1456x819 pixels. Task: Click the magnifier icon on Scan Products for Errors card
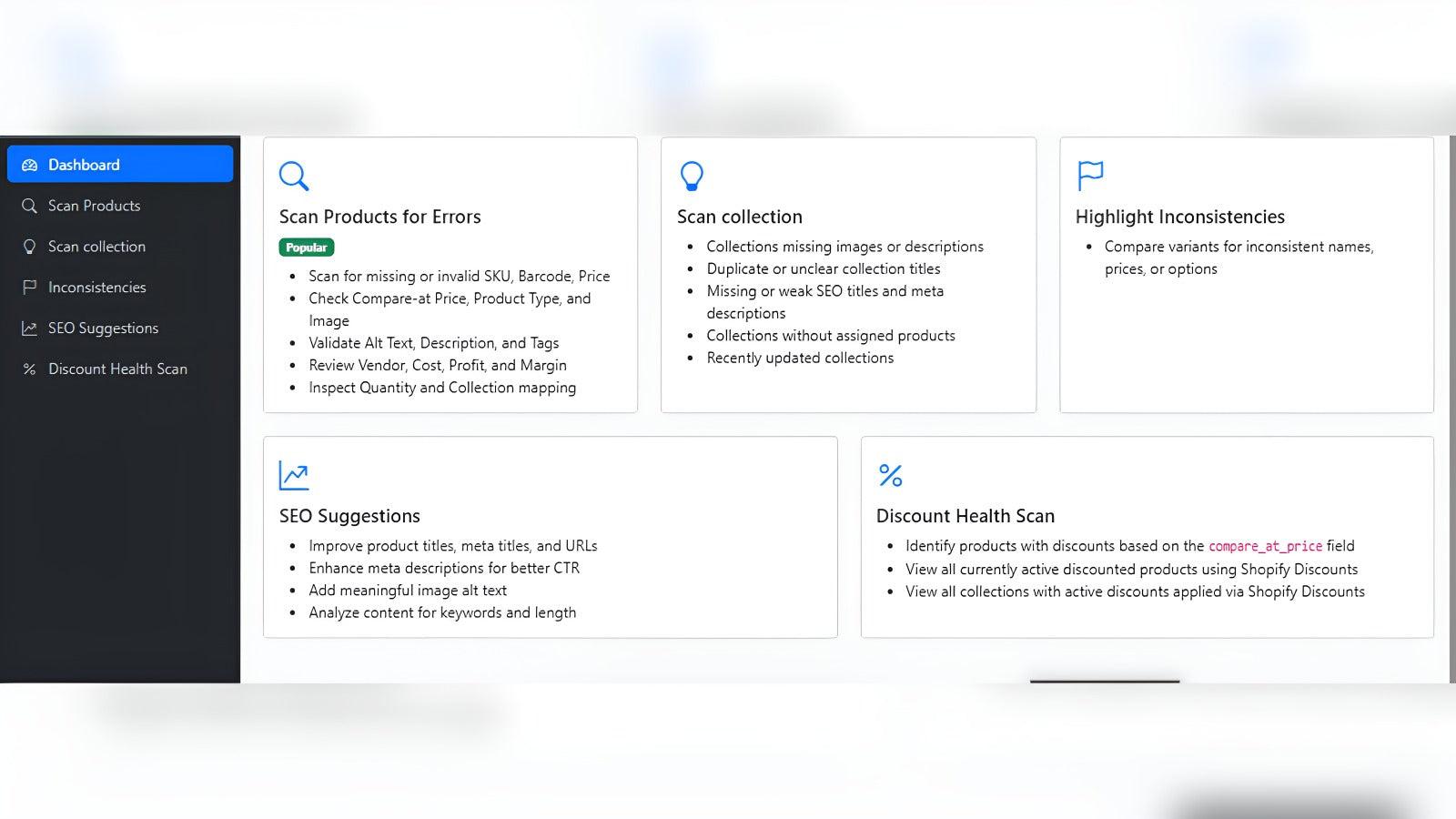(x=293, y=176)
